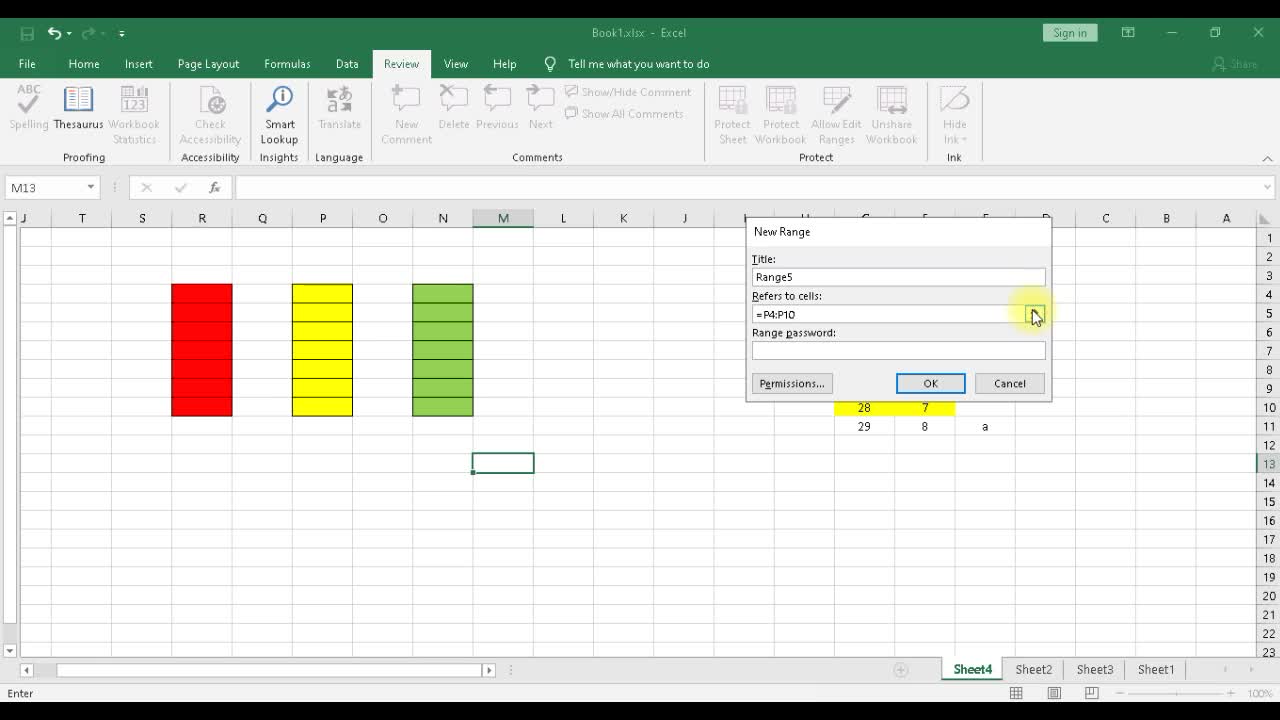Click the Sign in button
1280x720 pixels.
[x=1069, y=33]
